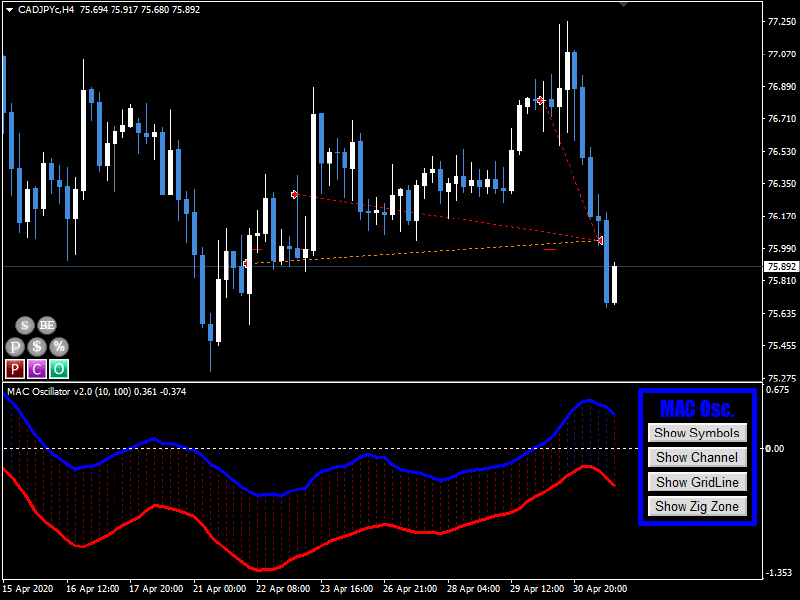Open the CADJPYc,H4 chart dropdown arrow

coord(9,10)
